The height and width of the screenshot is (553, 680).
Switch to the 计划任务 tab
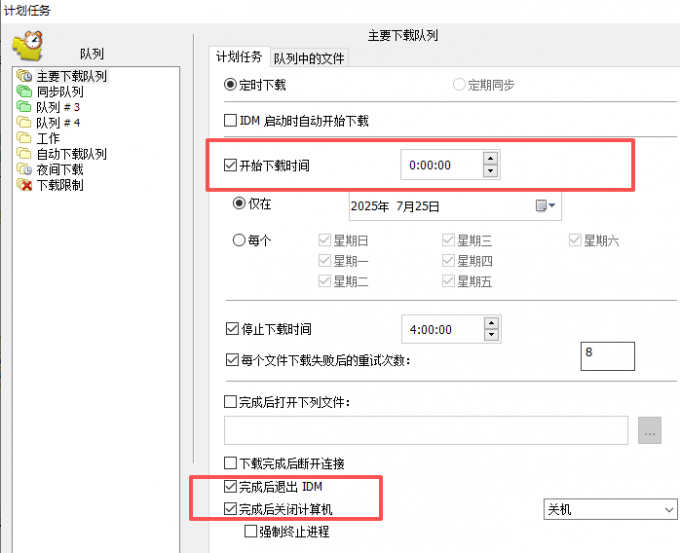tap(239, 57)
